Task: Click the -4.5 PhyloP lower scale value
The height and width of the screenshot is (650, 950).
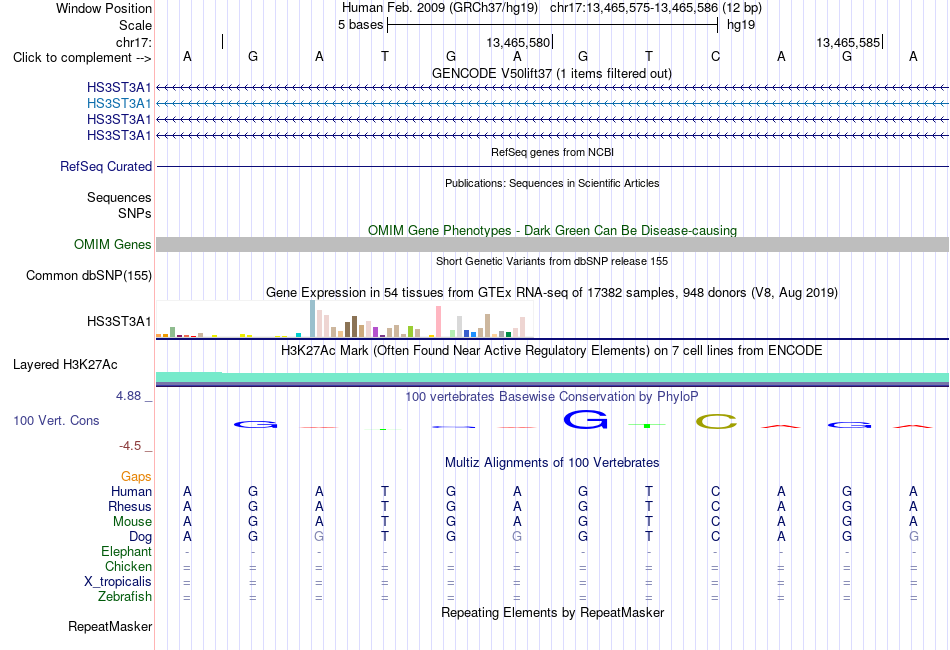Action: 130,446
